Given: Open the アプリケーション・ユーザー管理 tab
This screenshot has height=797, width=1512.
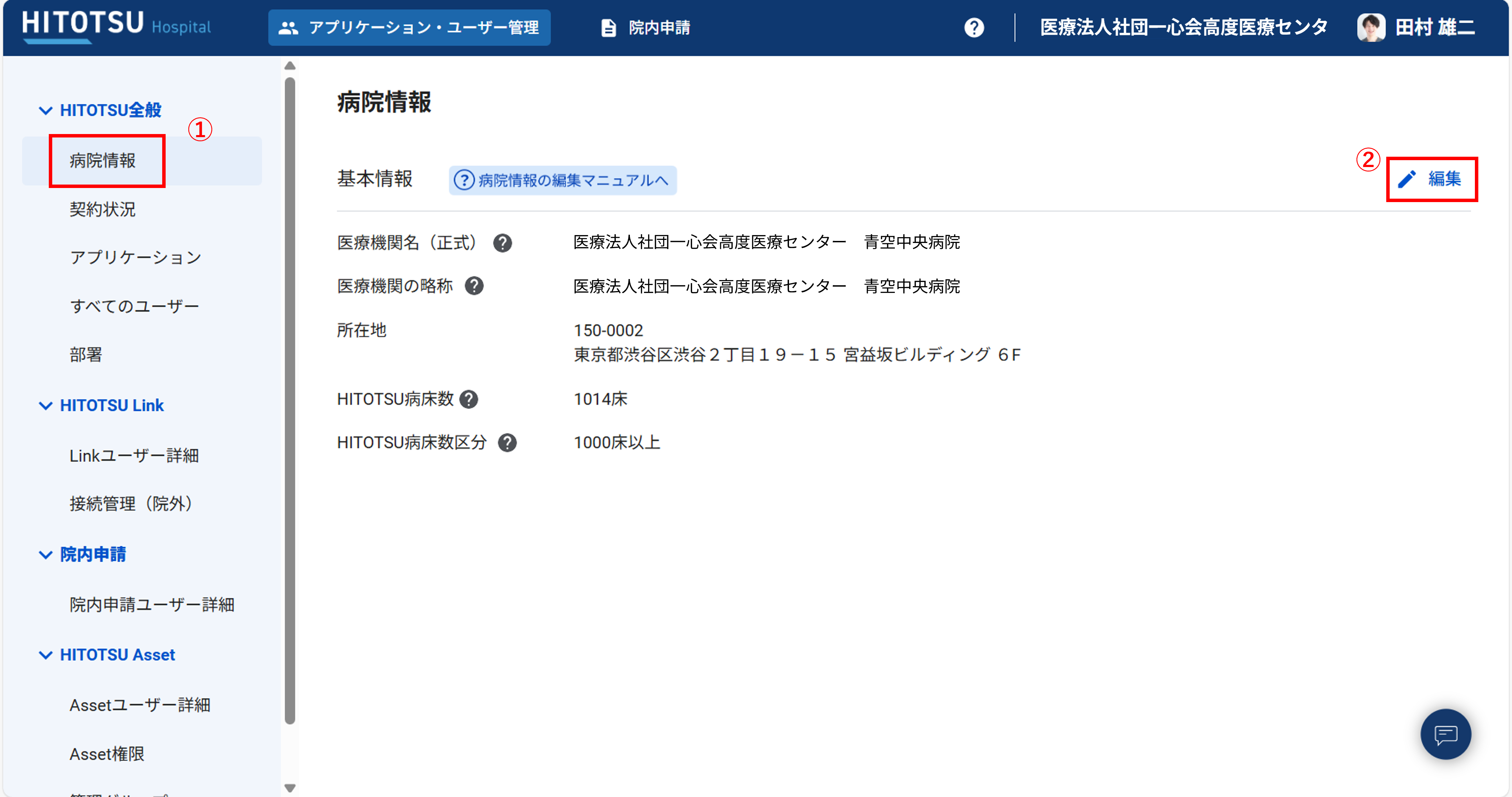Looking at the screenshot, I should point(409,27).
